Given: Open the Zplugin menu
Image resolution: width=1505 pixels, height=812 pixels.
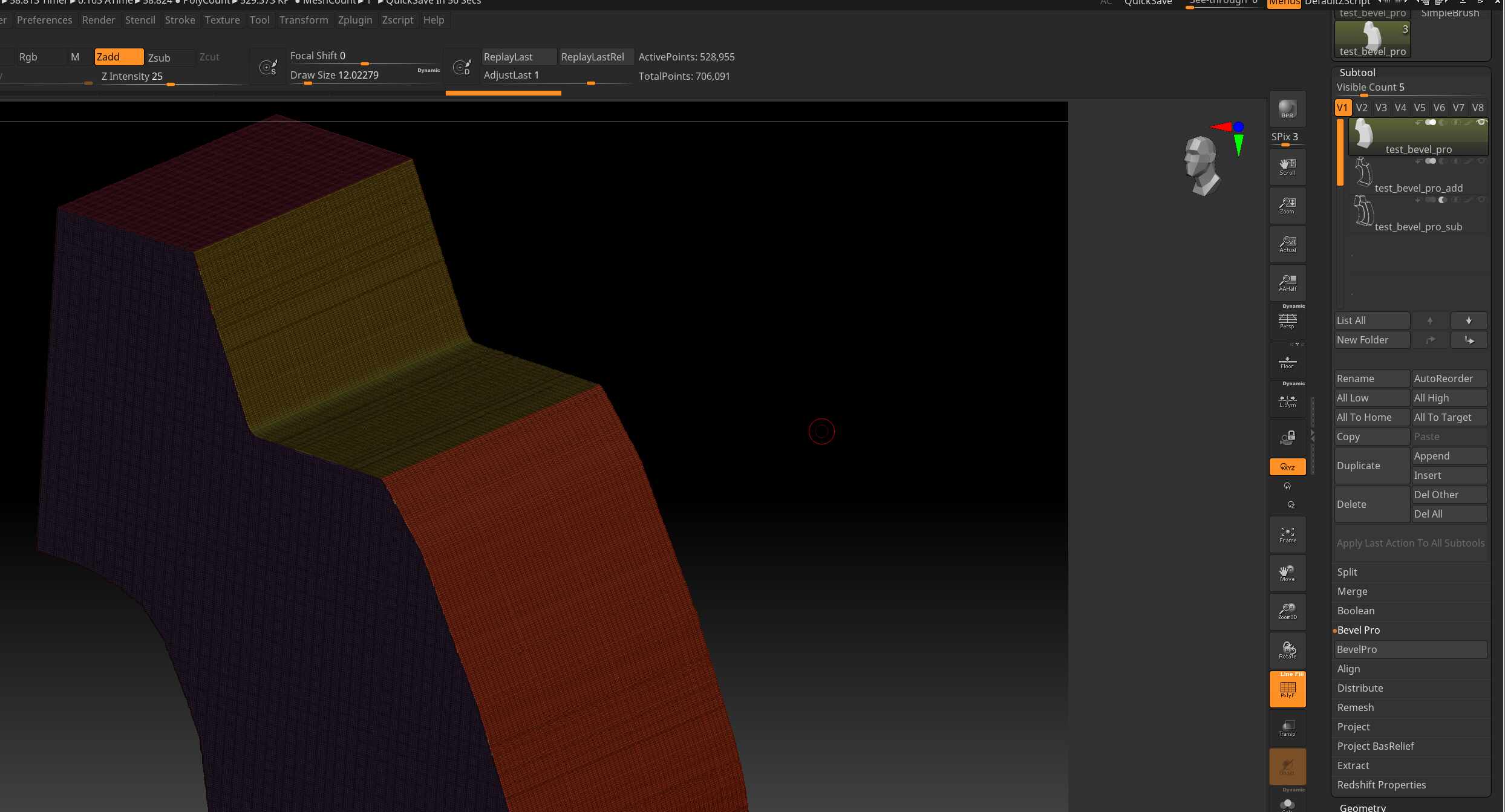Looking at the screenshot, I should 354,20.
